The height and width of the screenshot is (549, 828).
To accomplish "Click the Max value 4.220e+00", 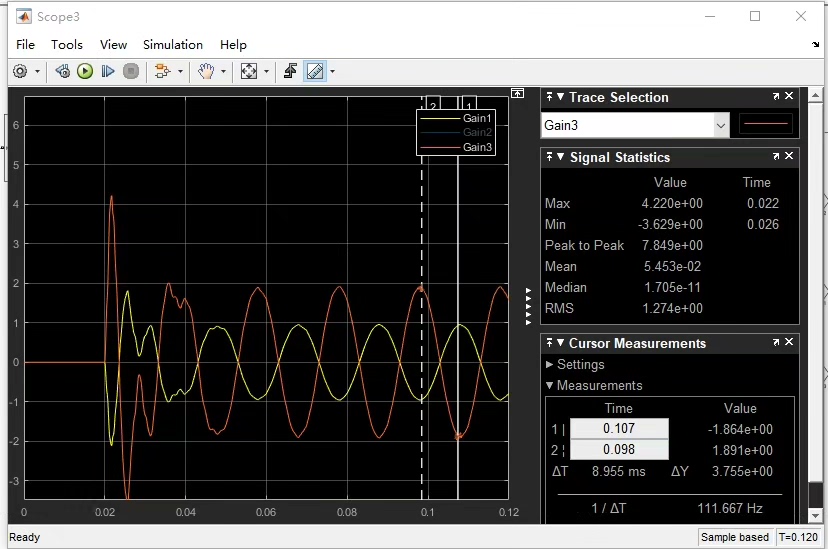I will click(x=672, y=204).
